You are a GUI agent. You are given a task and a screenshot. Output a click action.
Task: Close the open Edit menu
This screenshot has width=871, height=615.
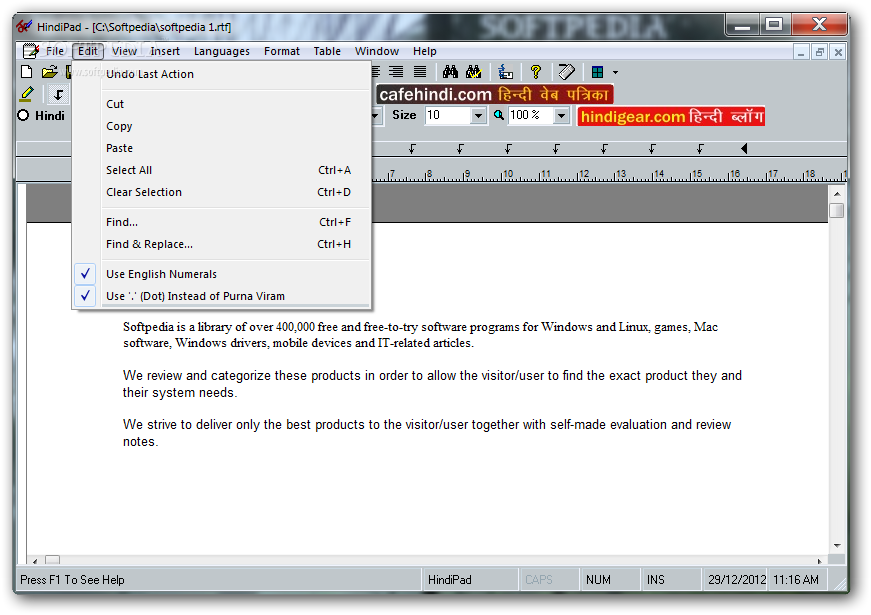click(88, 51)
